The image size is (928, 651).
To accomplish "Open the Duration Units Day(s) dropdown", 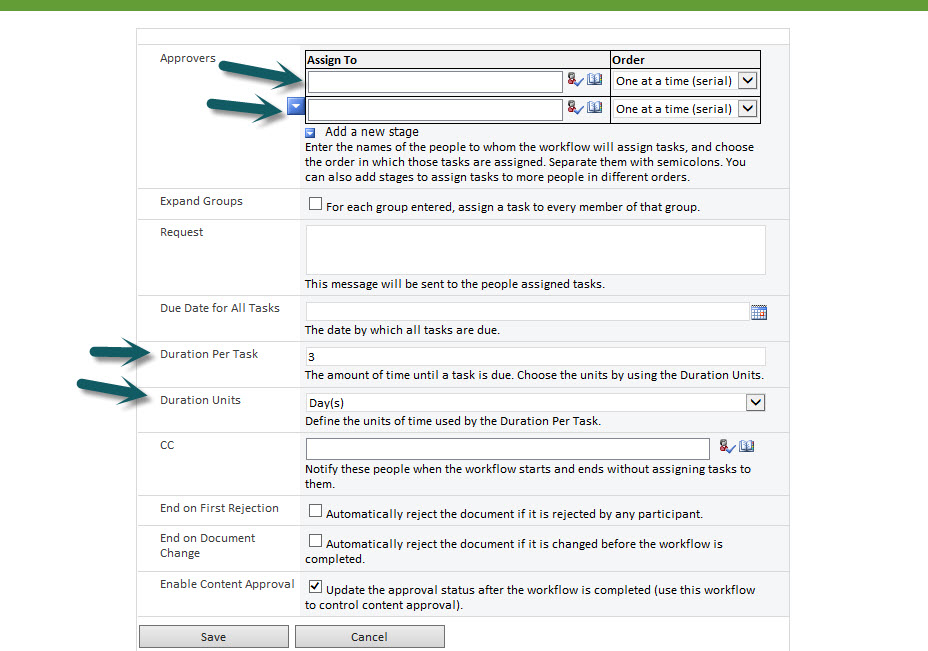I will tap(755, 402).
